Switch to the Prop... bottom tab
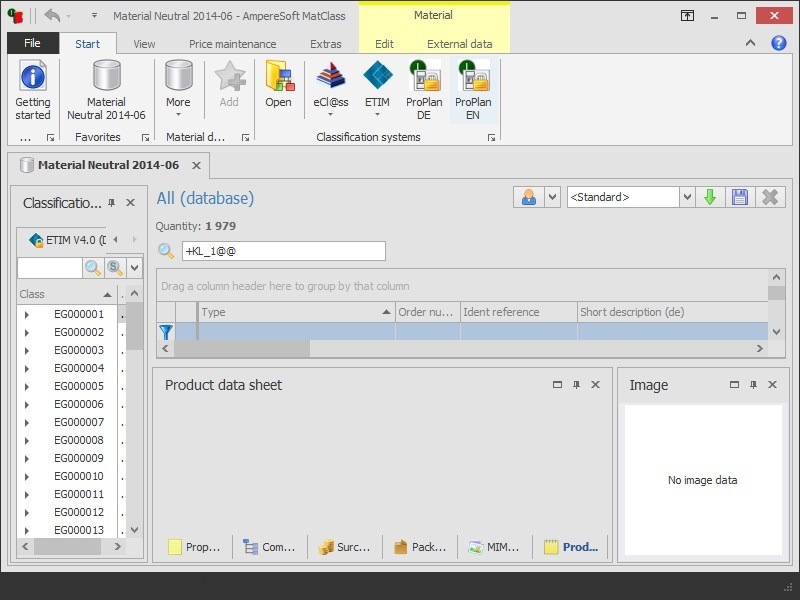Screen dimensions: 800x600 (194, 547)
